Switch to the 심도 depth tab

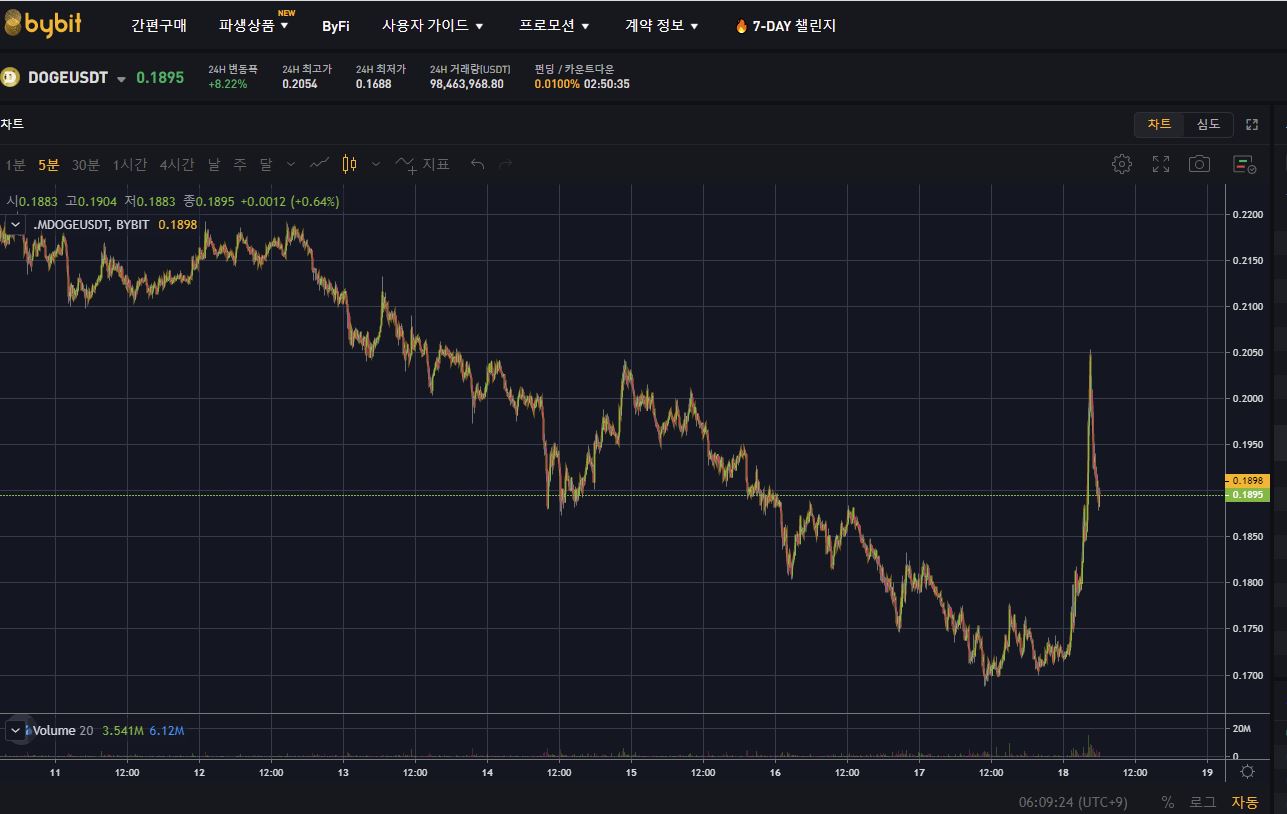(x=1208, y=124)
